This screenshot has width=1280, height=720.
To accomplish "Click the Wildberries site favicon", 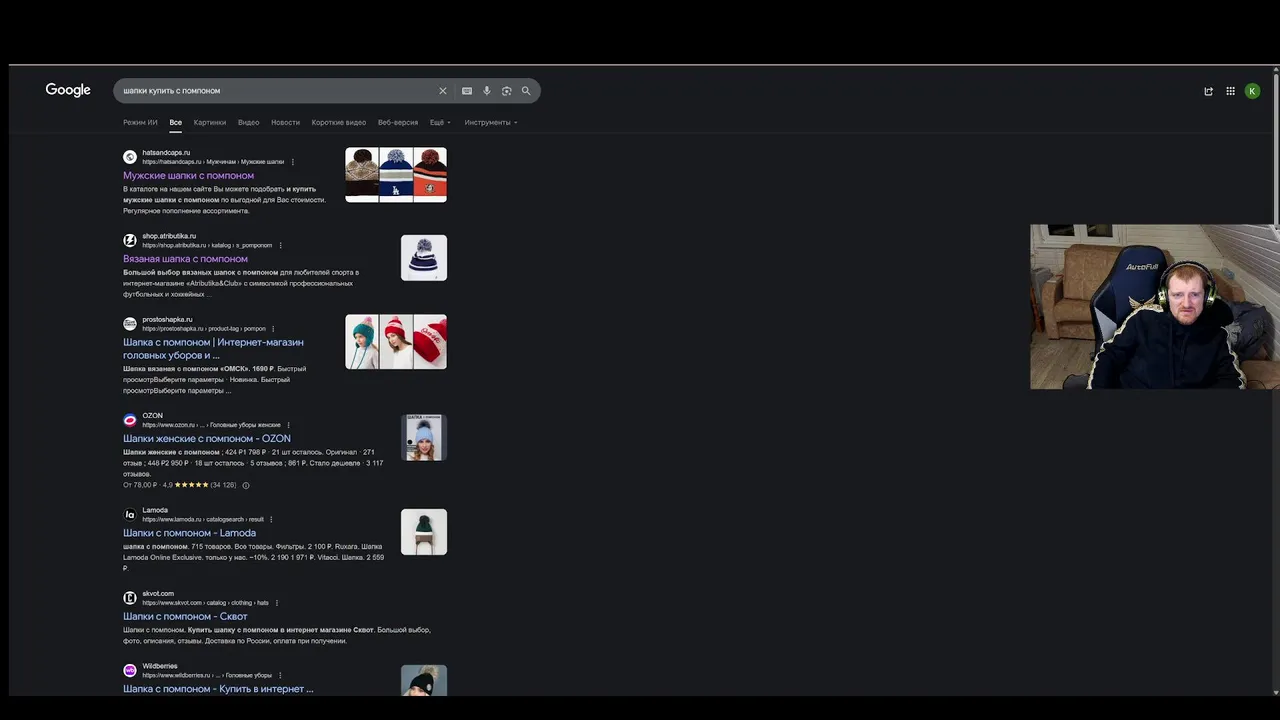I will pyautogui.click(x=130, y=670).
